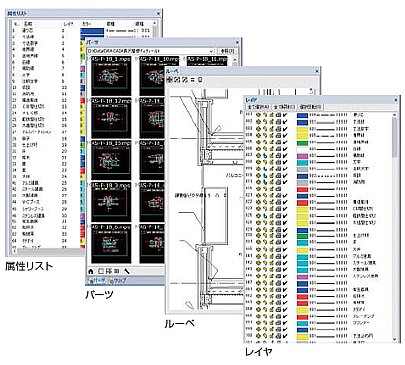Click the first icon in Loupe toolbar
405x365 pixels.
[x=169, y=80]
